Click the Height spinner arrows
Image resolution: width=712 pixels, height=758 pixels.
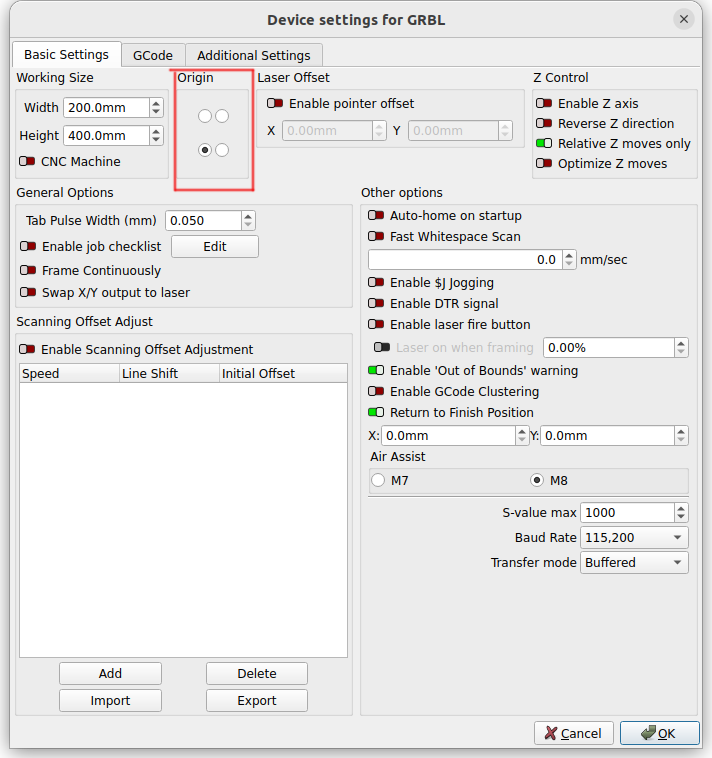[x=156, y=135]
